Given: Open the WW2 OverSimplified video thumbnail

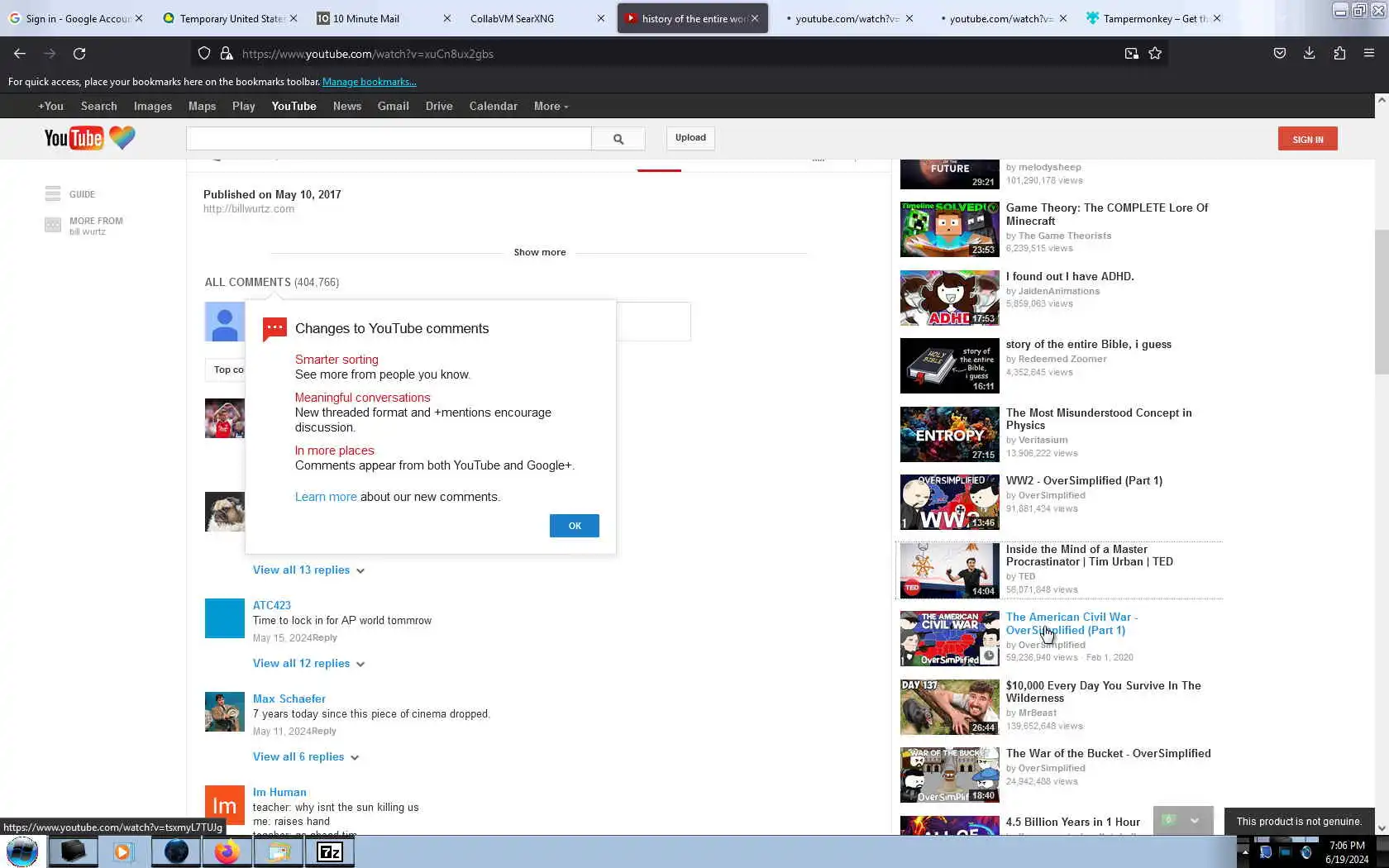Looking at the screenshot, I should point(949,502).
